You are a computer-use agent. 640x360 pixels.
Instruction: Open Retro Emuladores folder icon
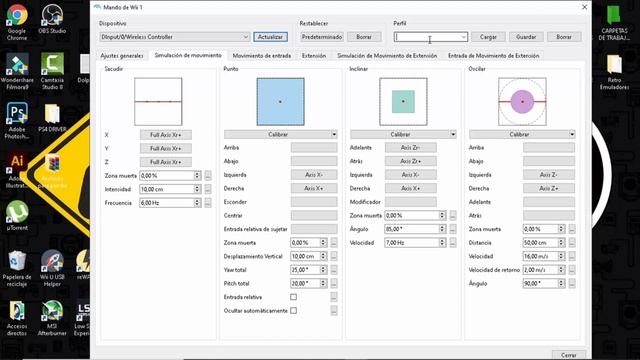[614, 71]
